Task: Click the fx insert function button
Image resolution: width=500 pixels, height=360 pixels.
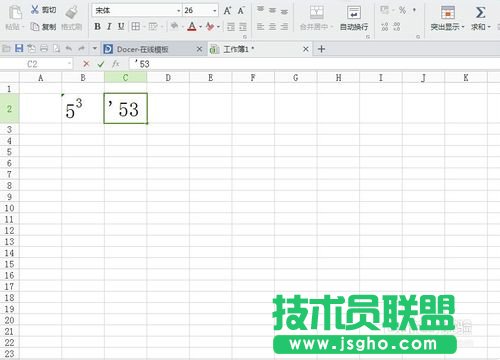Action: coord(116,64)
